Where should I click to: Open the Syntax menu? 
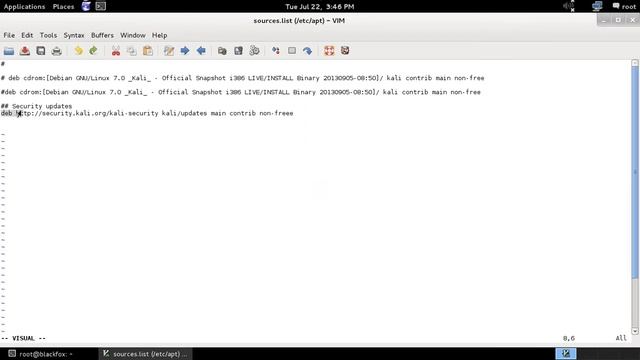pos(74,36)
